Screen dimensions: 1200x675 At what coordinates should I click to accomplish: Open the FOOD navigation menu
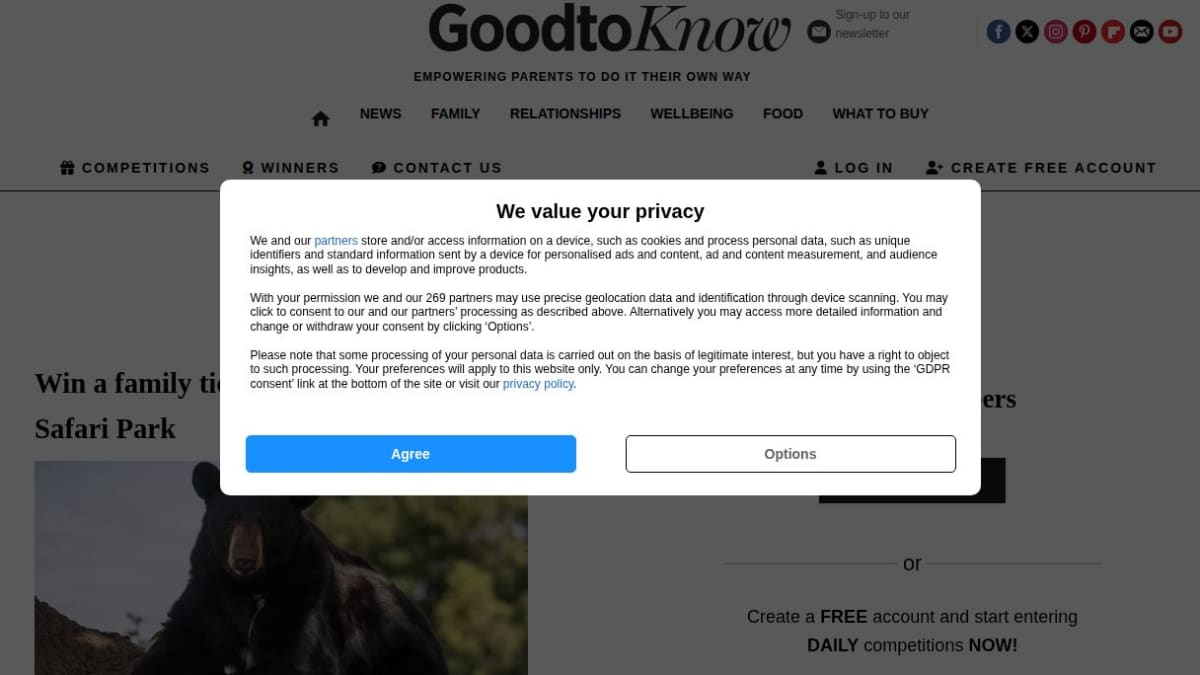(x=783, y=114)
